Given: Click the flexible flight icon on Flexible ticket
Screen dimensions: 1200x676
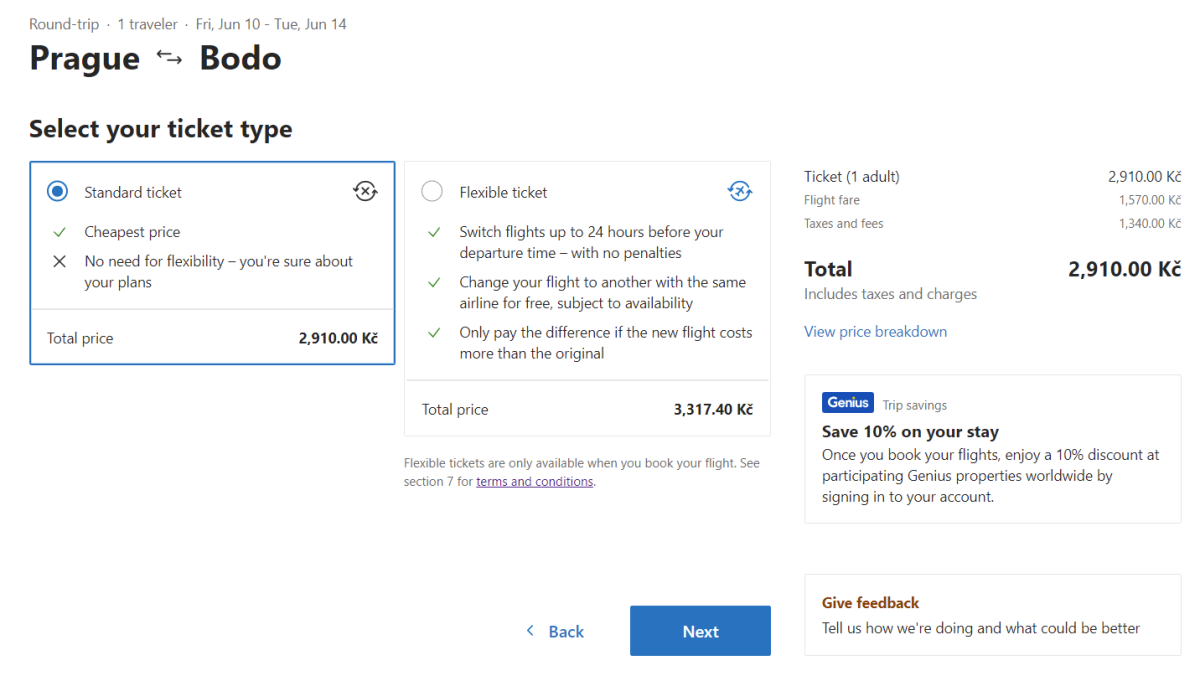Looking at the screenshot, I should coord(740,192).
